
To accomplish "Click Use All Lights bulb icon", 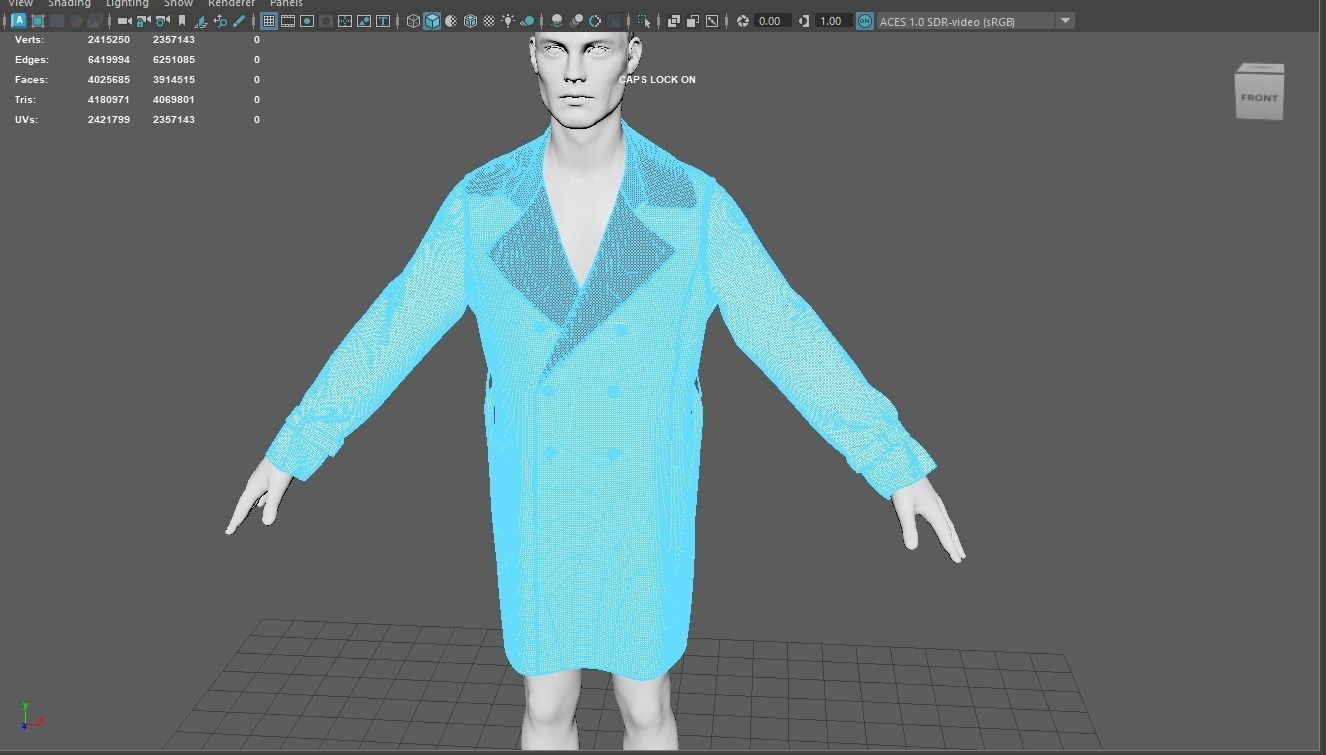I will click(x=508, y=21).
